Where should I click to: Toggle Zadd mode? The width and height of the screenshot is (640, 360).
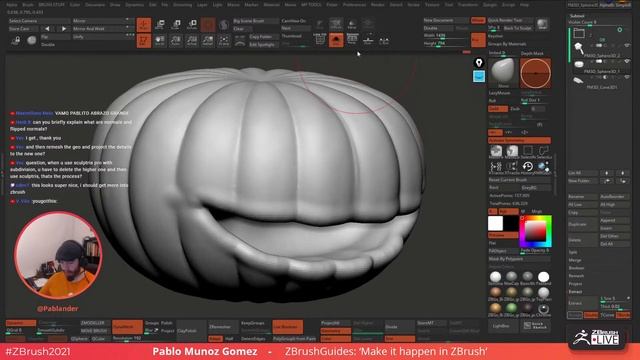coord(498,109)
